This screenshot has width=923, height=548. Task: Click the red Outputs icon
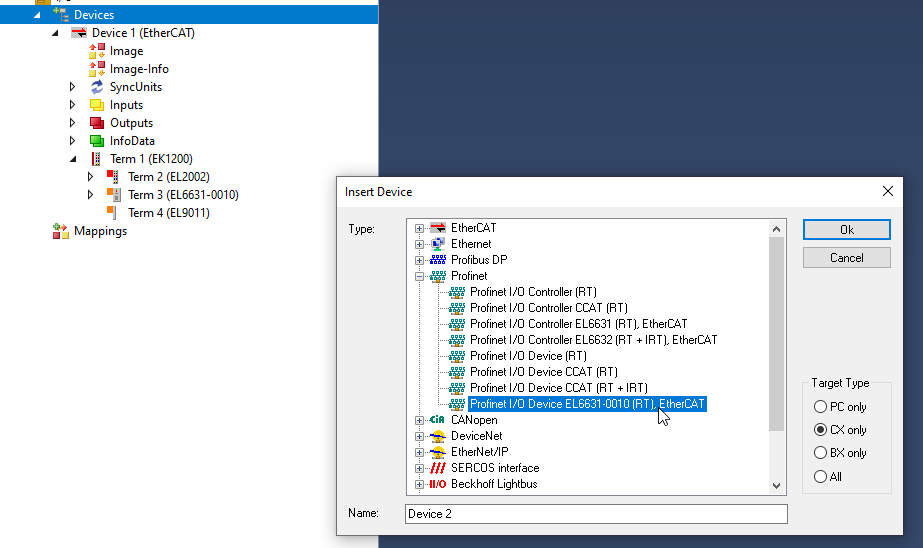pyautogui.click(x=97, y=123)
